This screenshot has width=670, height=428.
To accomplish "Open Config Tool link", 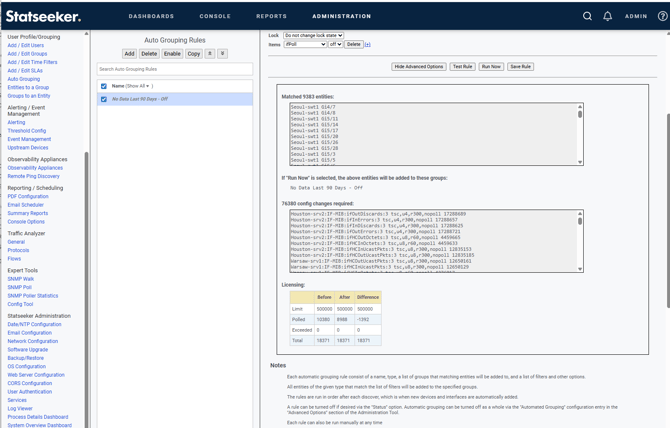I will tap(20, 304).
